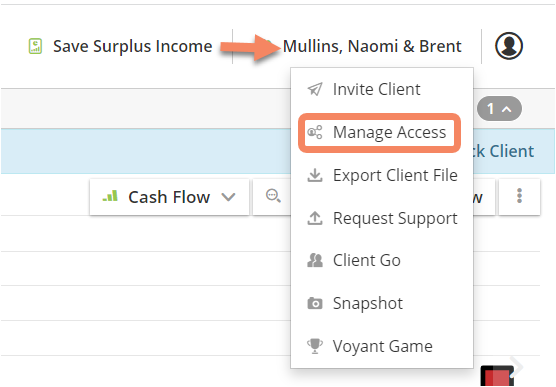Click the Save Surplus Income link
The image size is (556, 387).
(x=133, y=46)
